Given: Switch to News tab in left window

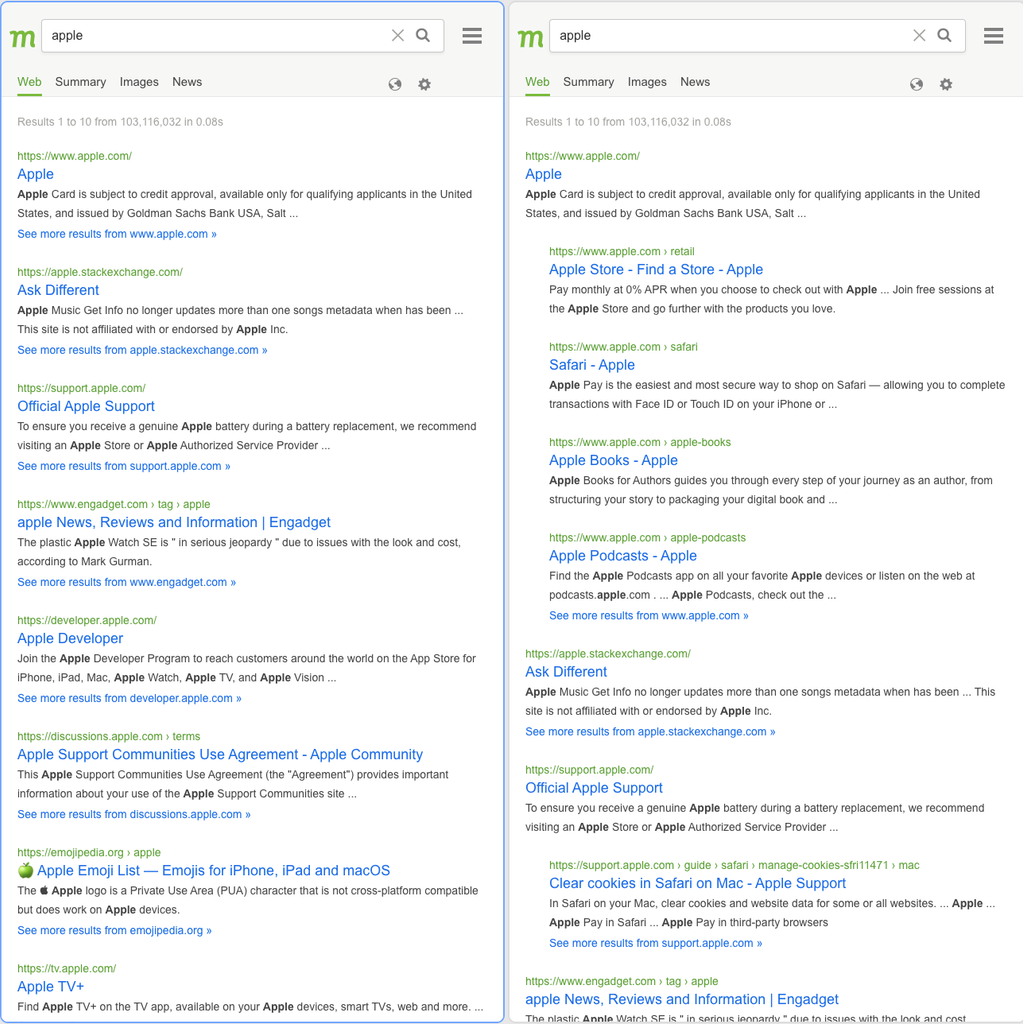Looking at the screenshot, I should (x=187, y=82).
